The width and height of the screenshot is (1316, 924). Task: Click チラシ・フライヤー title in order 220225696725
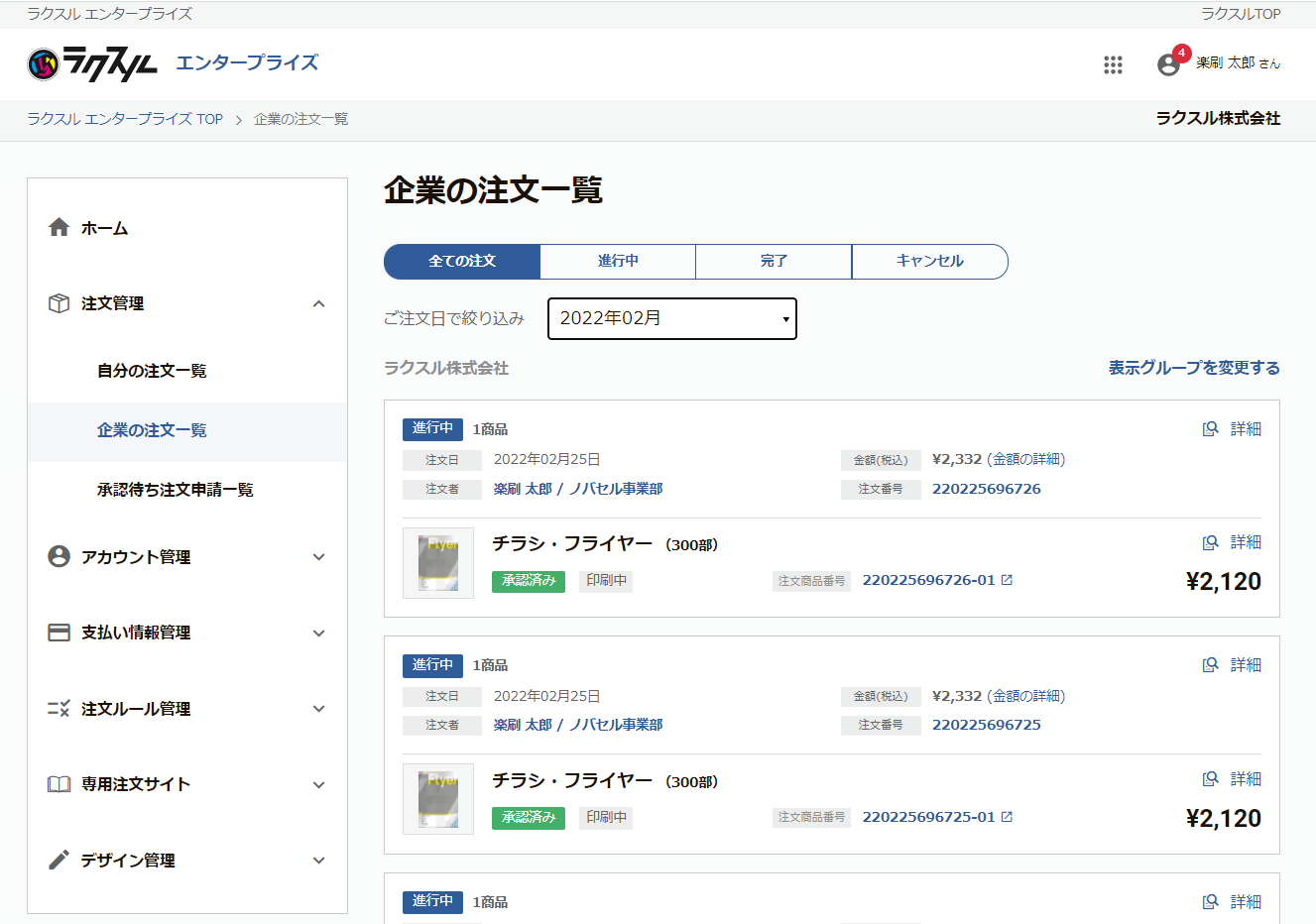(x=572, y=780)
